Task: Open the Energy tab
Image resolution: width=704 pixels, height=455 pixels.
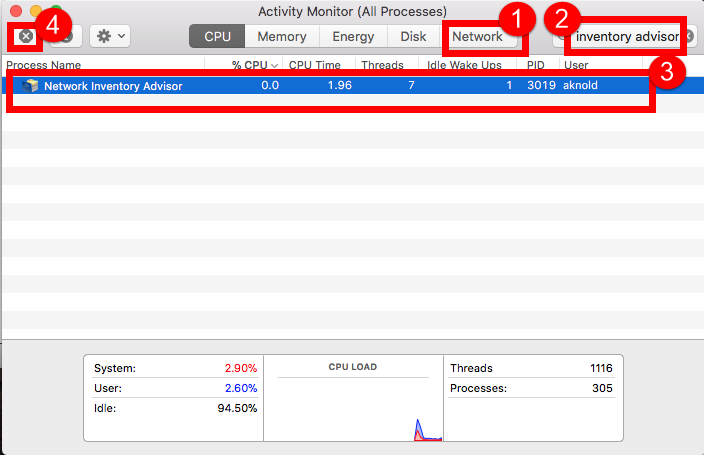Action: 354,36
